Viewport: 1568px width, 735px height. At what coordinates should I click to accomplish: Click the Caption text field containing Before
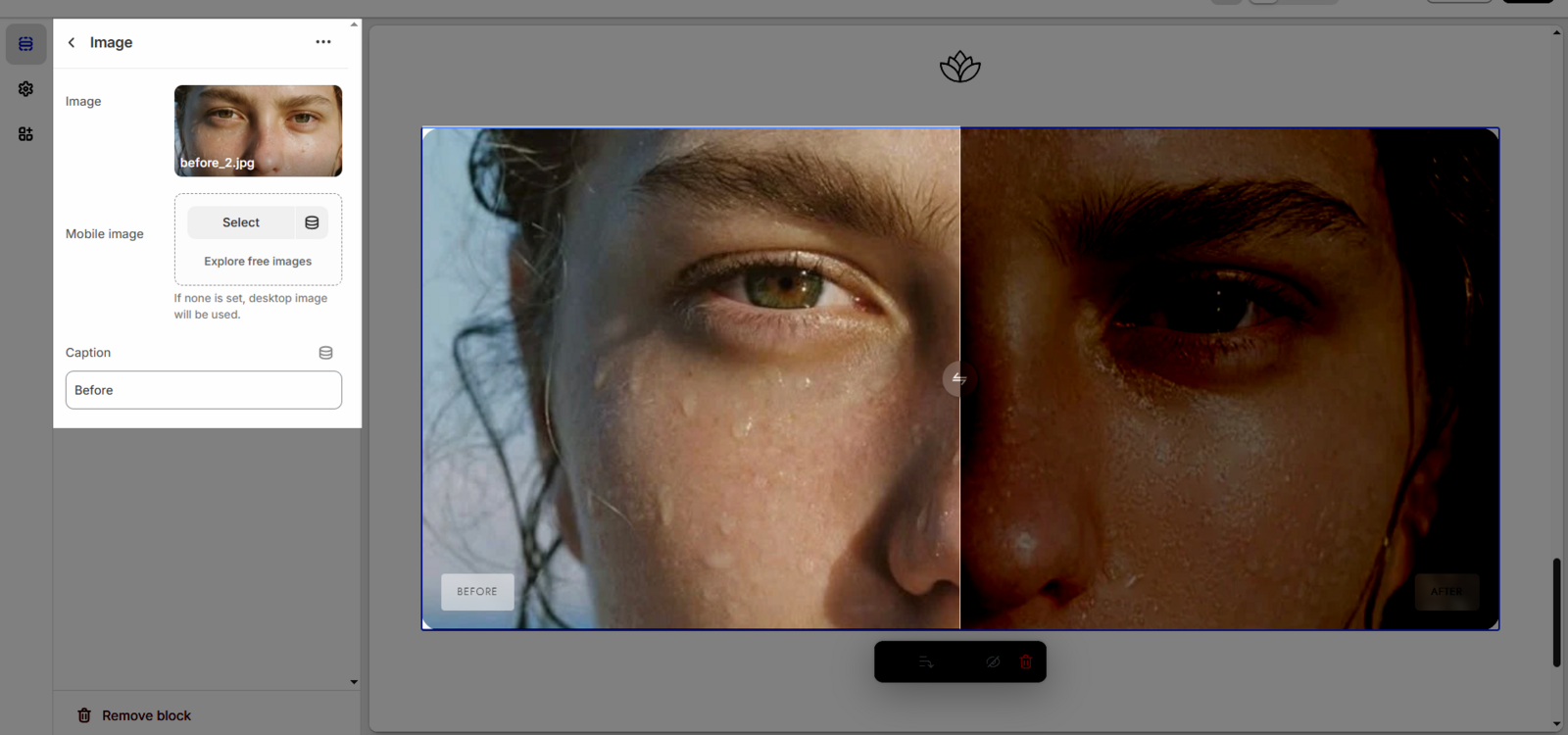[204, 390]
